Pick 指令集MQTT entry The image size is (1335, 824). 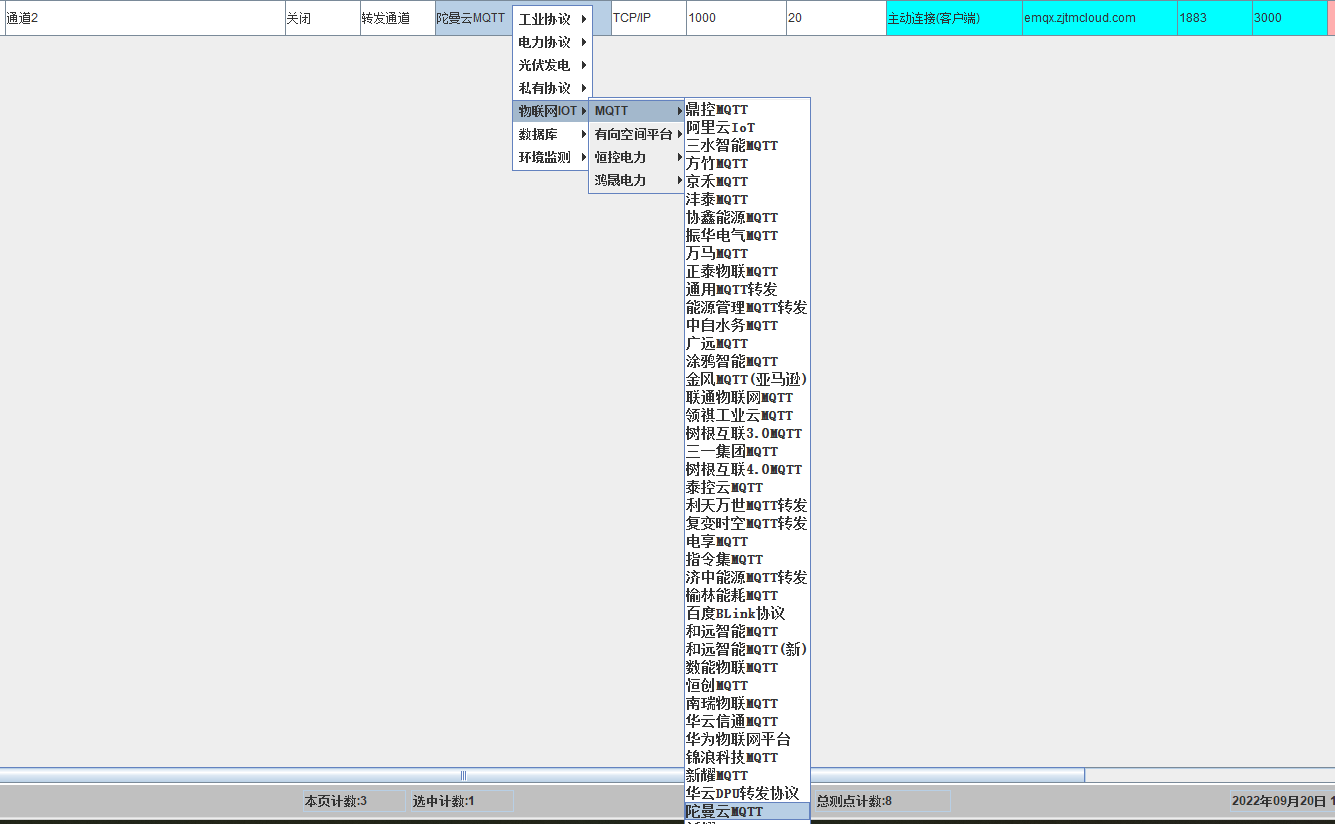[747, 560]
